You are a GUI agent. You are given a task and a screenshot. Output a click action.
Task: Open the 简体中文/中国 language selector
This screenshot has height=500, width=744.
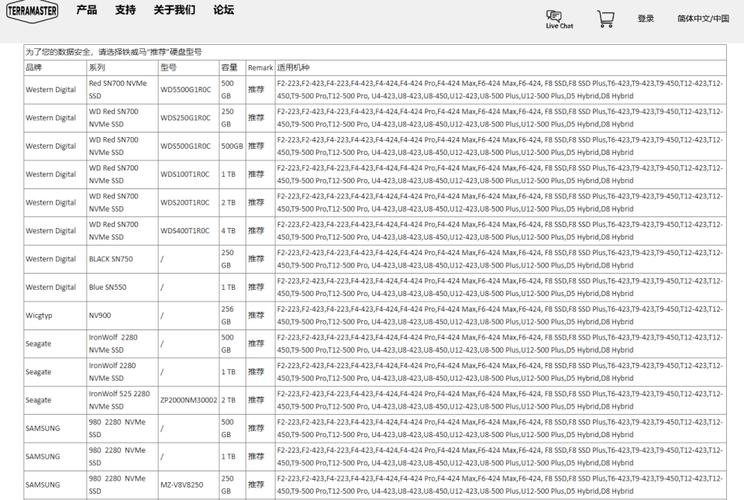[703, 19]
